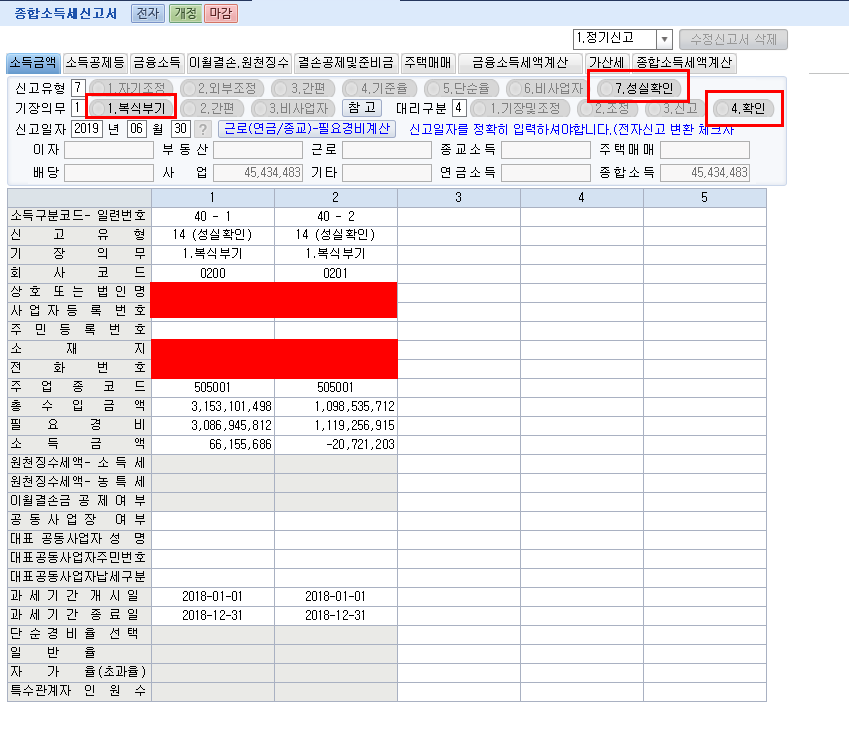
Task: Click the 마감 button in the header
Action: (221, 13)
